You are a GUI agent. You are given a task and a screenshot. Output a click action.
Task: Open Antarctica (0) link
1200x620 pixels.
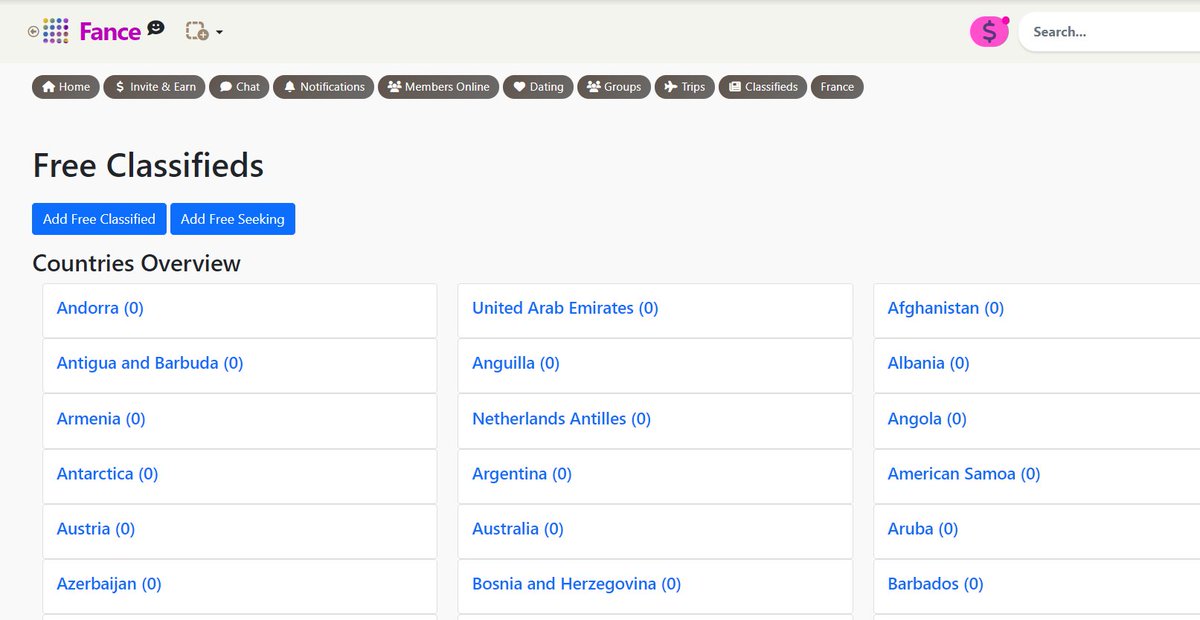(107, 474)
